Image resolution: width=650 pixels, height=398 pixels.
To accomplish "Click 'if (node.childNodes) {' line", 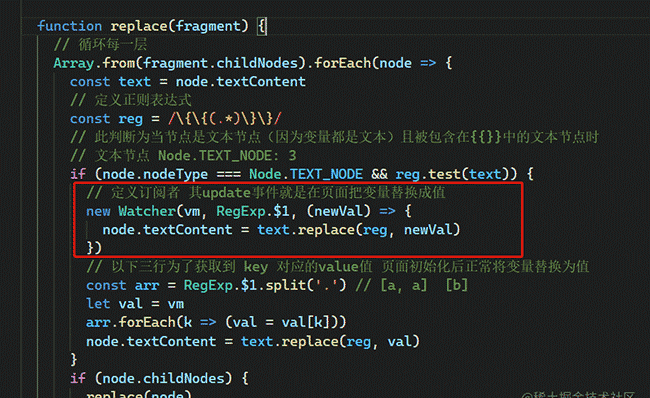I will tap(159, 378).
